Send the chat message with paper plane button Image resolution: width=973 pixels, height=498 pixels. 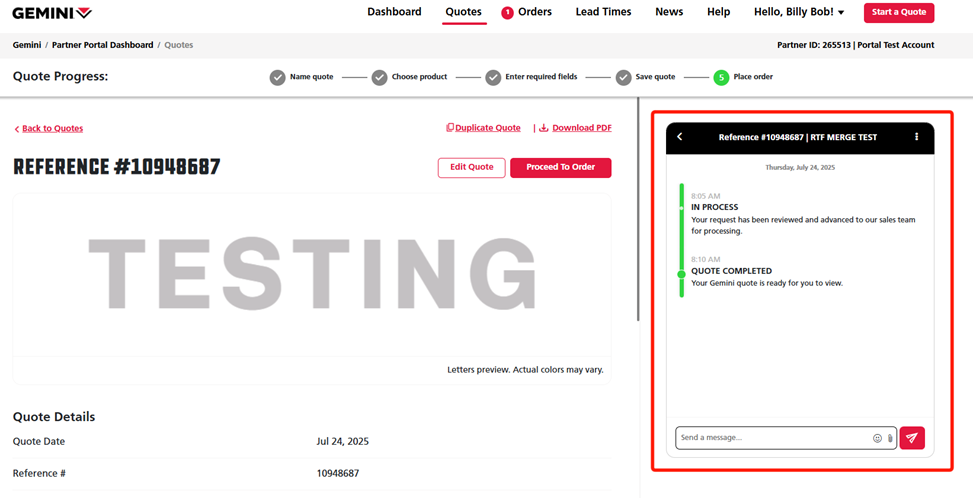(911, 438)
